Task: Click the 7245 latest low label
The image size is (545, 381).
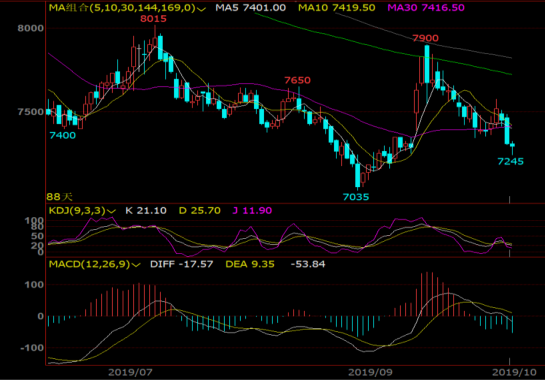Action: [510, 161]
